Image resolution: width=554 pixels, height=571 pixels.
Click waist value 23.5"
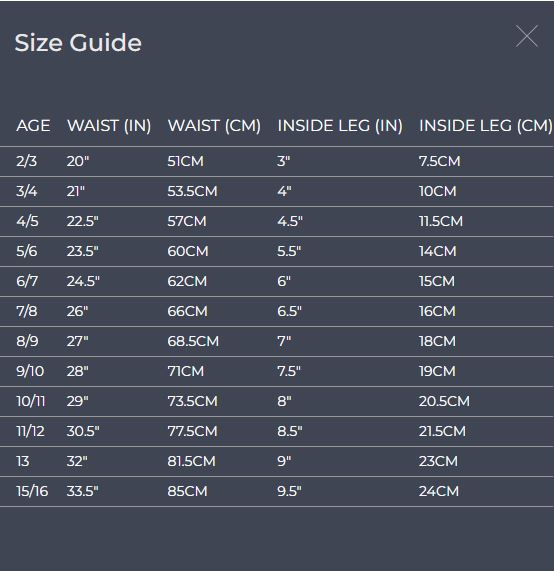click(83, 251)
